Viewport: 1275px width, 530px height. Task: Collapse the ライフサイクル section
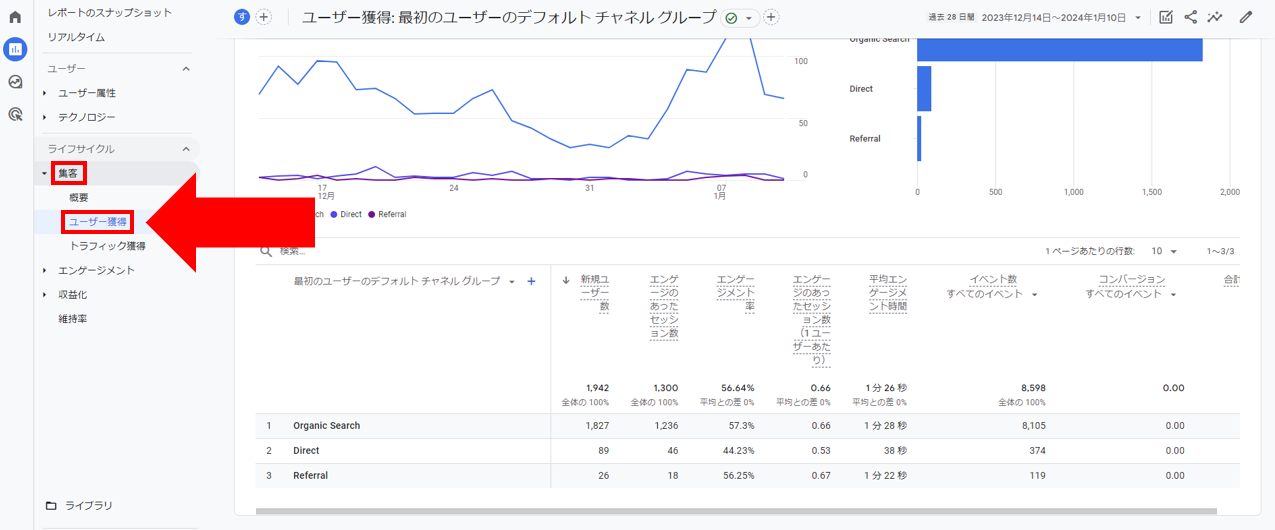(185, 148)
